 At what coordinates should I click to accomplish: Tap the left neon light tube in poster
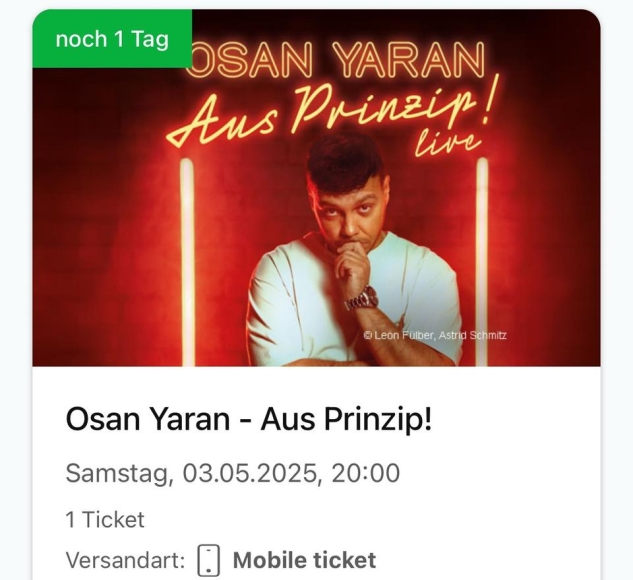187,262
